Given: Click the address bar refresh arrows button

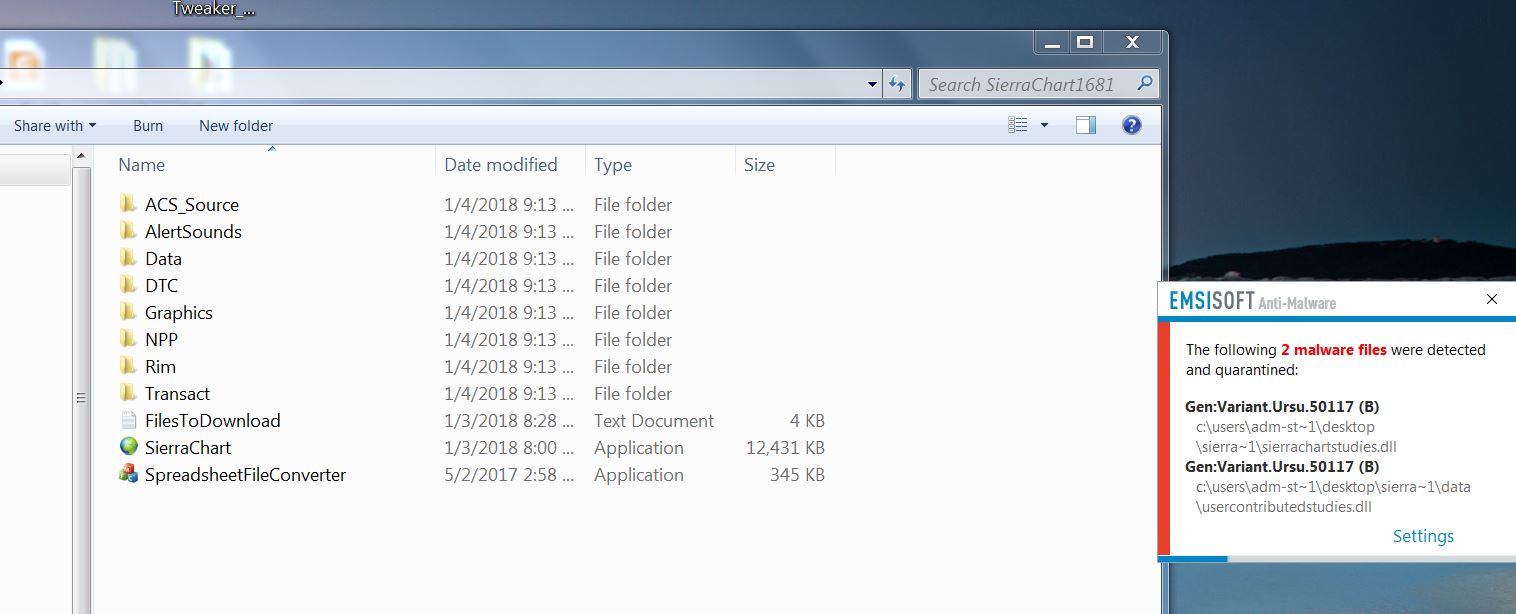Looking at the screenshot, I should (897, 84).
